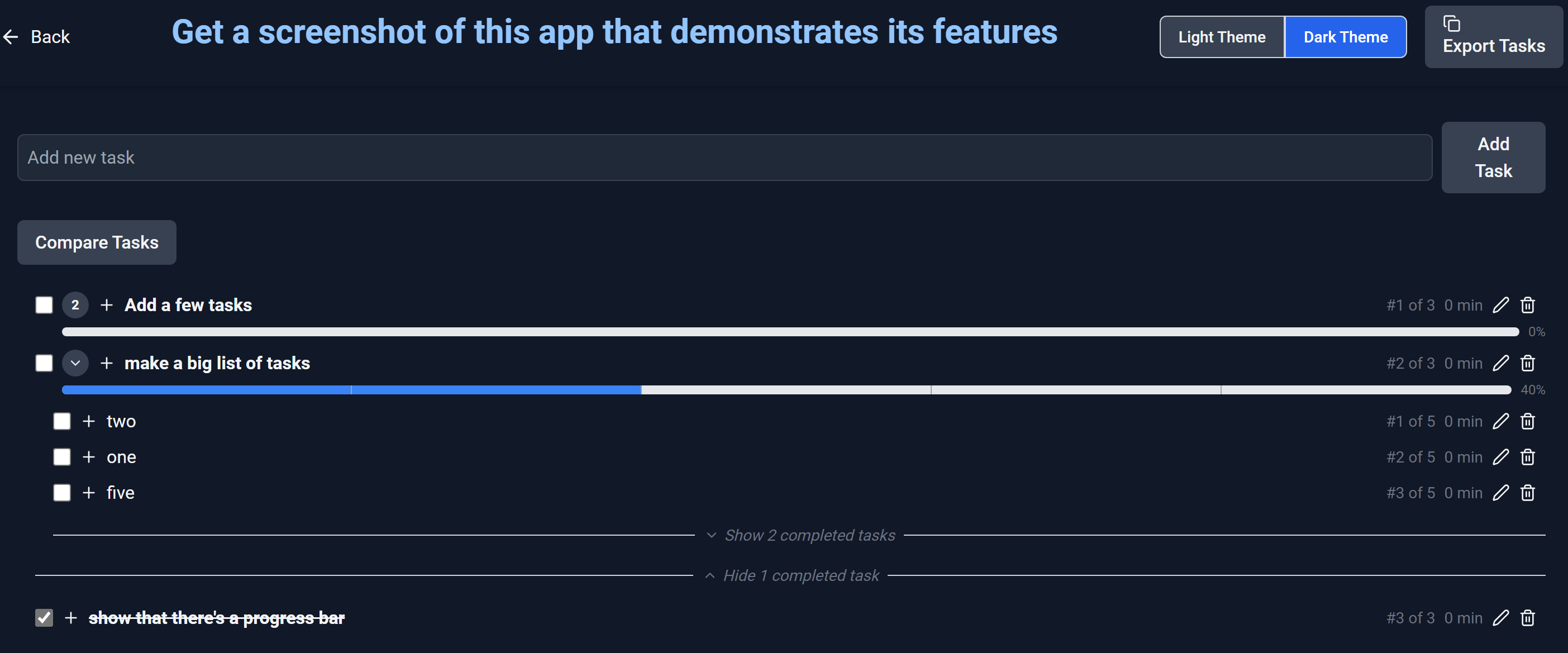Collapse 'make a big list of tasks' subtasks

75,363
